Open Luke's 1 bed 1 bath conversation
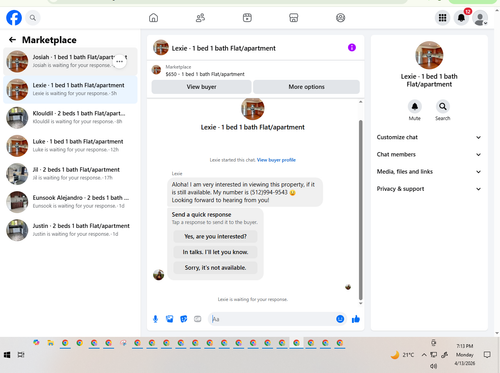 click(x=70, y=146)
